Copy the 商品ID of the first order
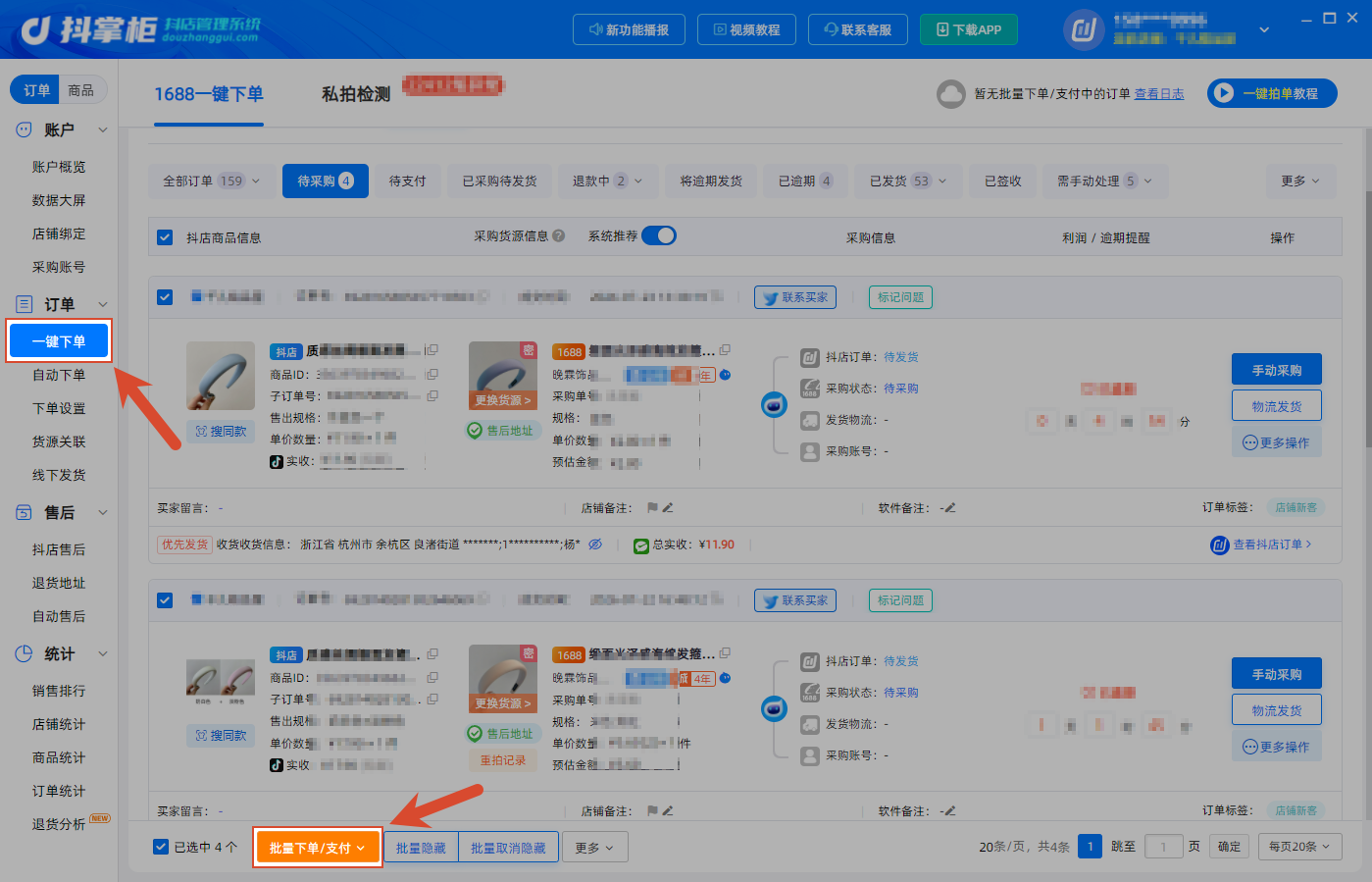 click(x=432, y=374)
